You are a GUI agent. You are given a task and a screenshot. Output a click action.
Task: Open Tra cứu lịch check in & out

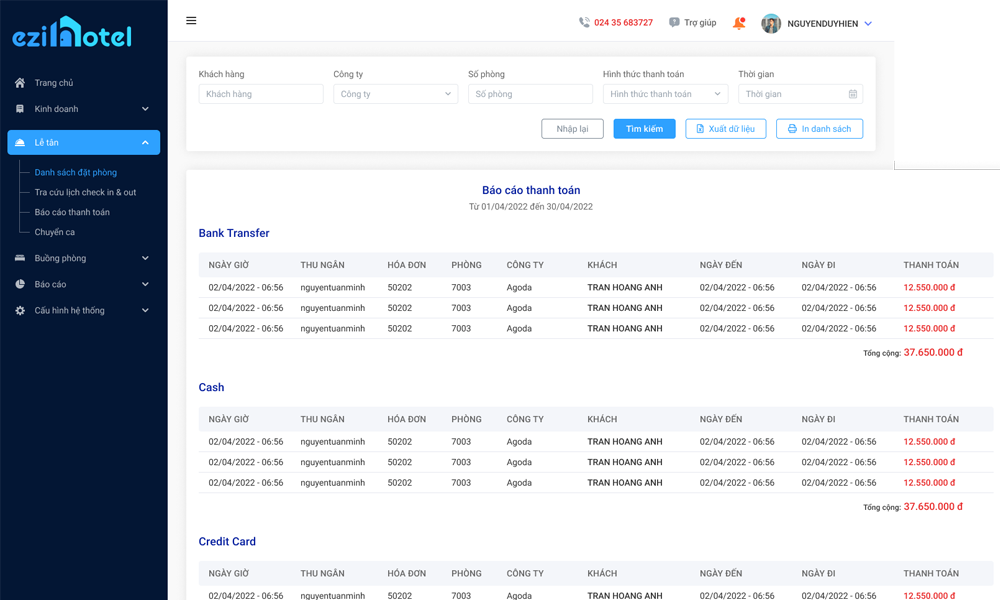click(85, 192)
